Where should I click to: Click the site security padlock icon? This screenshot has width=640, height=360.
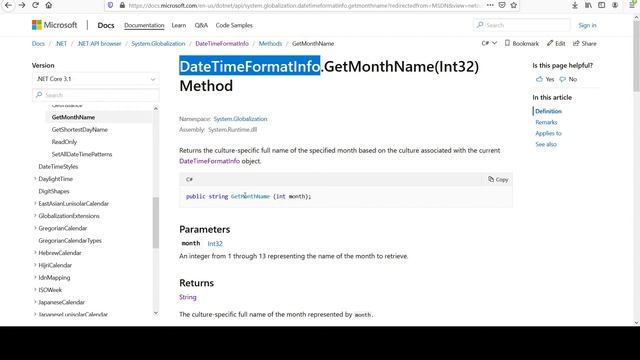pos(122,5)
